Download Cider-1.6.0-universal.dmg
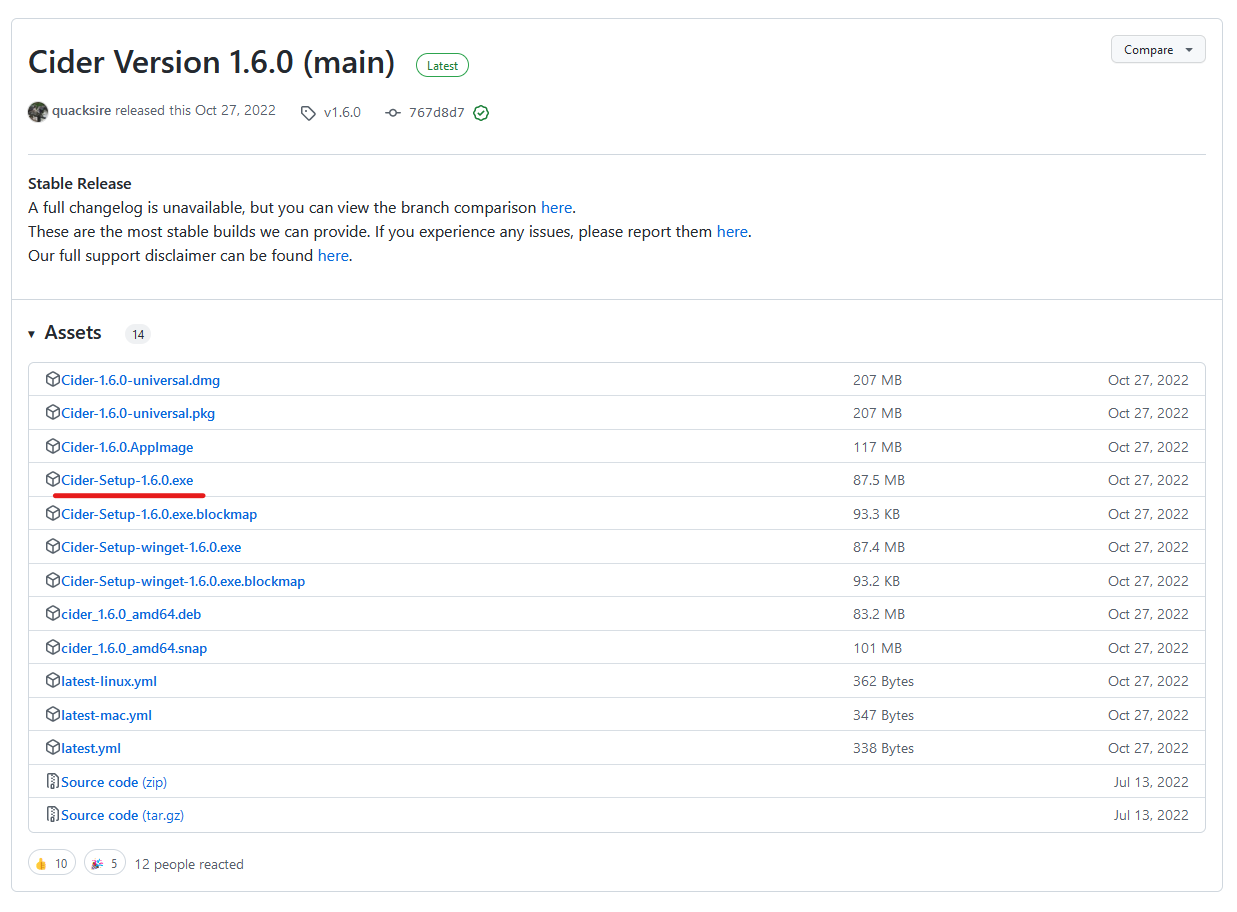The height and width of the screenshot is (912, 1237). click(x=141, y=380)
